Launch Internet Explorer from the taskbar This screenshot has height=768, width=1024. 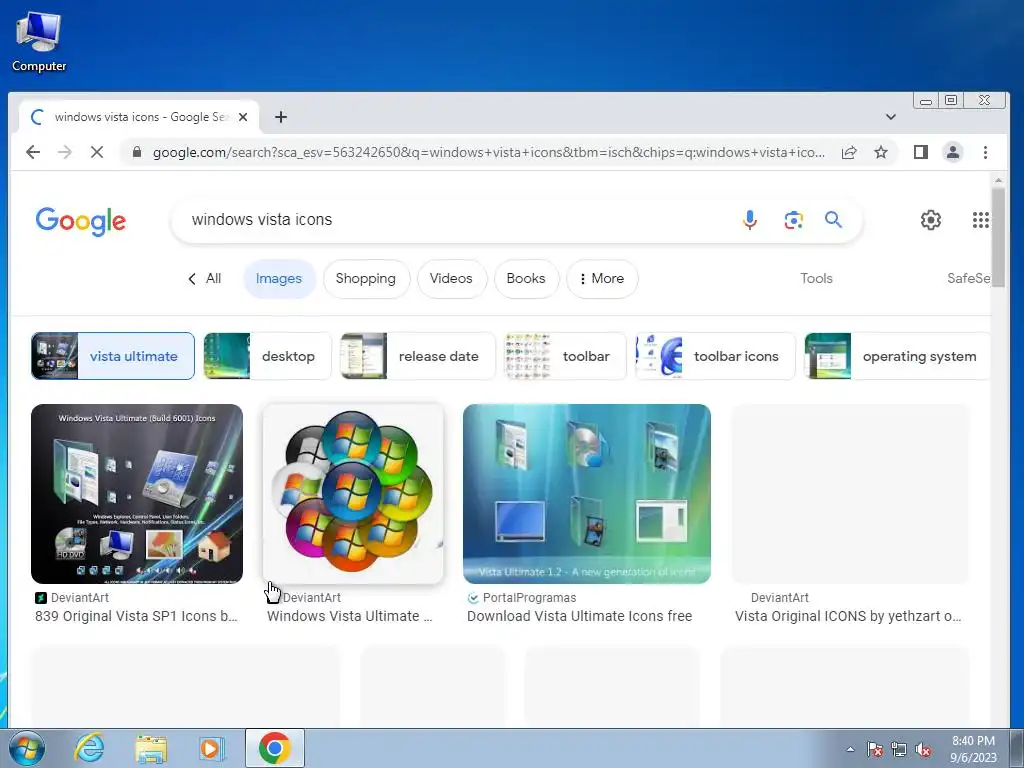(x=89, y=748)
